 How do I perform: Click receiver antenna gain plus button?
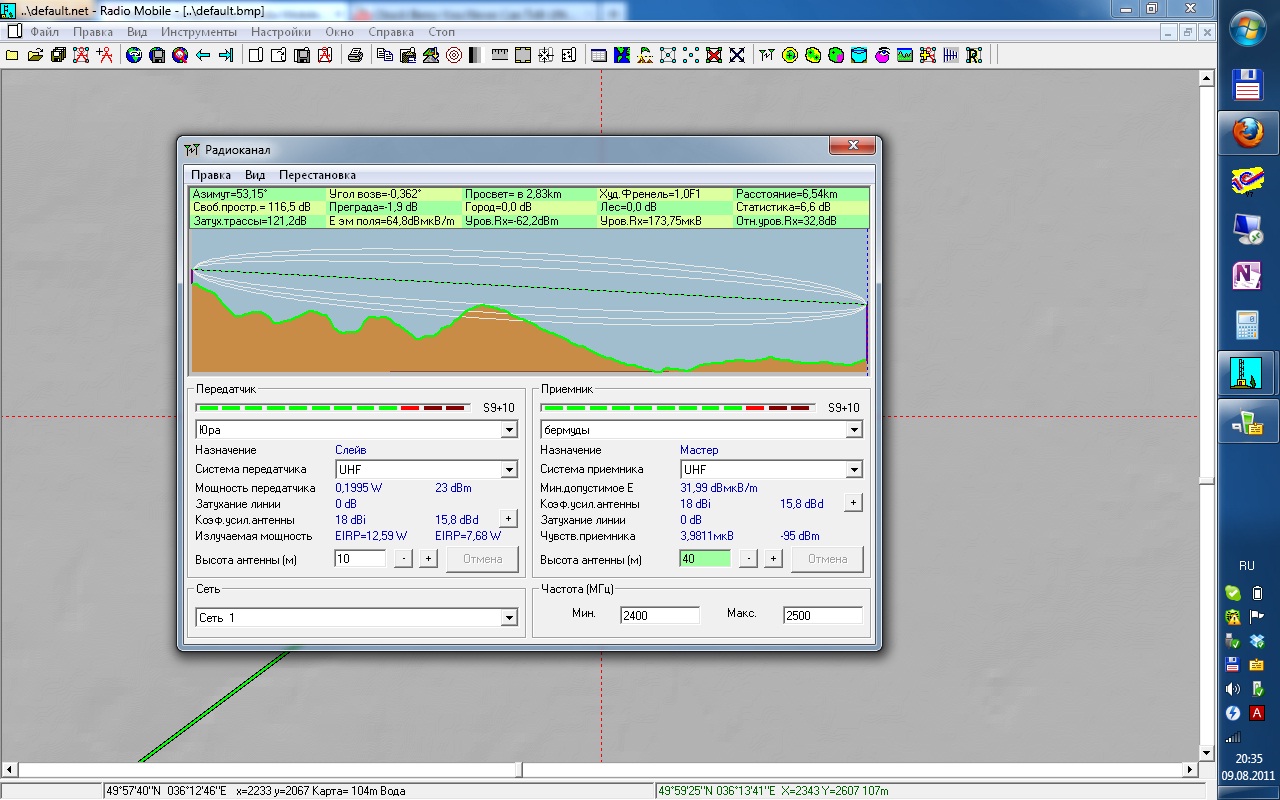tap(853, 503)
